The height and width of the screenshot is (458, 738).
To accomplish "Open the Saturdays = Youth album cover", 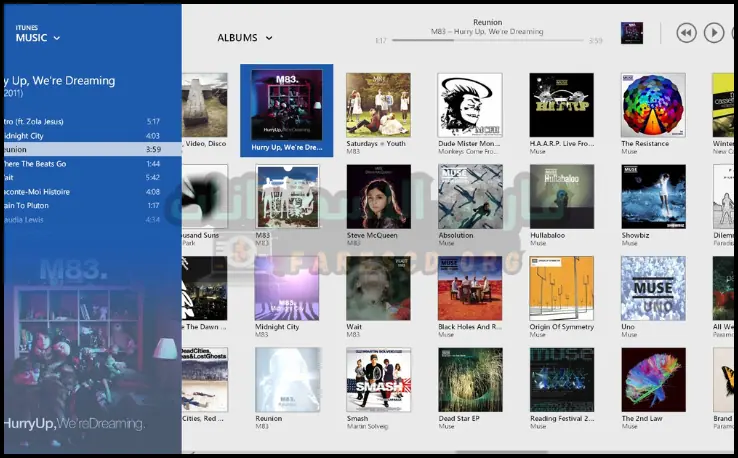I will tap(378, 105).
